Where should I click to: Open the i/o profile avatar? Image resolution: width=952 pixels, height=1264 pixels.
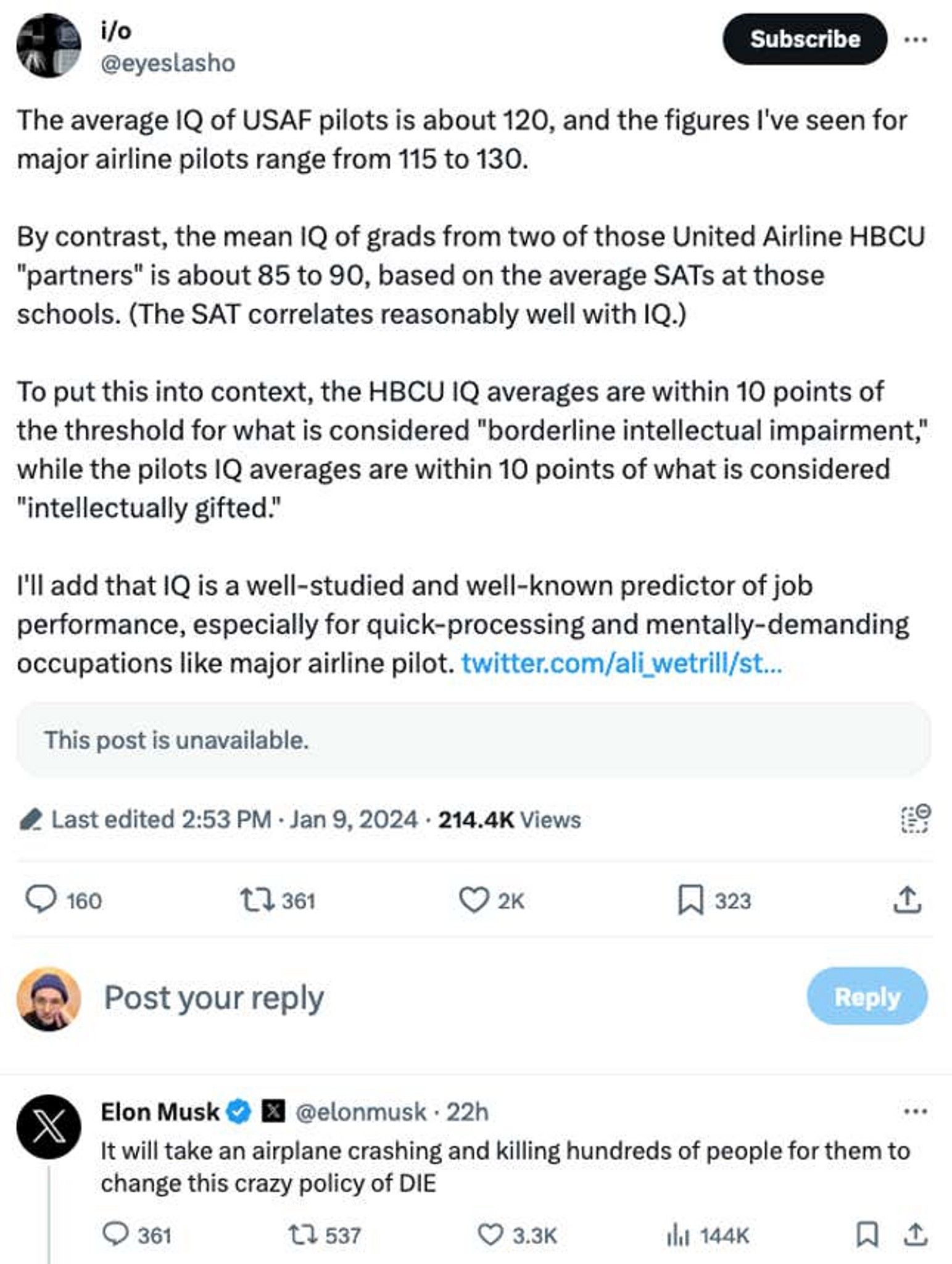click(49, 45)
